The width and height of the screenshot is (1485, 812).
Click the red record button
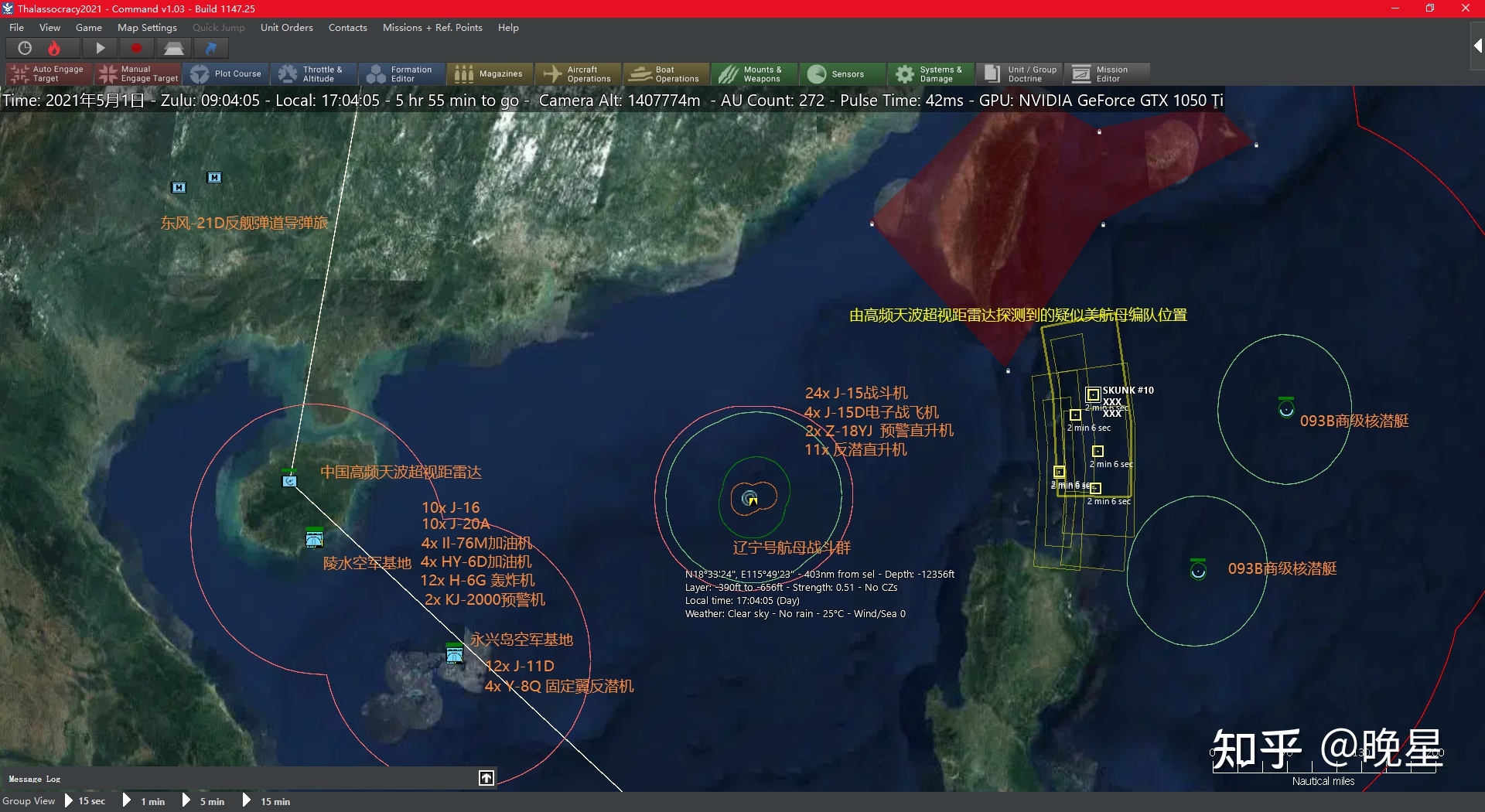[137, 49]
